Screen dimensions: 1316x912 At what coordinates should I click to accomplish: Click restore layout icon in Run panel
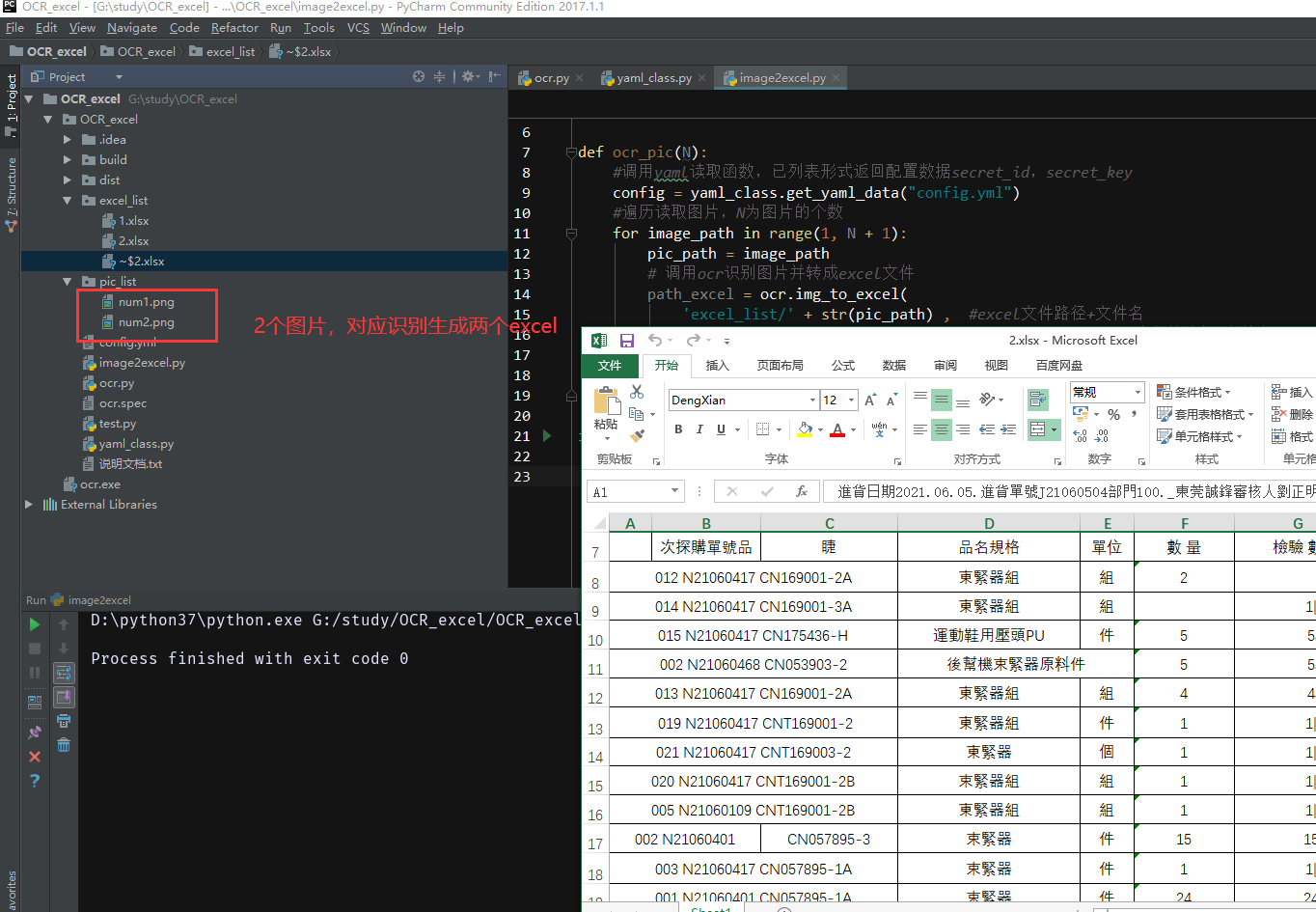click(x=35, y=703)
